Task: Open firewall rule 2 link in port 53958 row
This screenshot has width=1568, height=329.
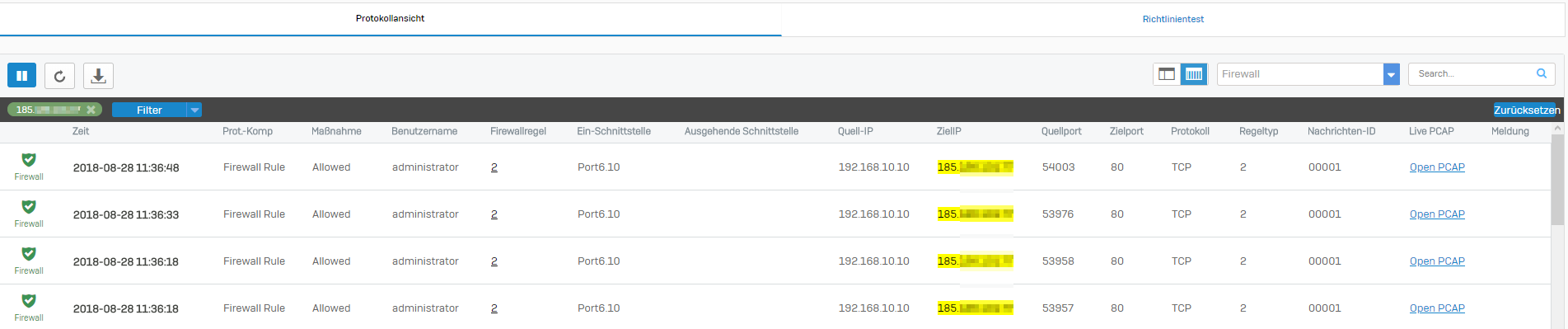Action: (494, 261)
